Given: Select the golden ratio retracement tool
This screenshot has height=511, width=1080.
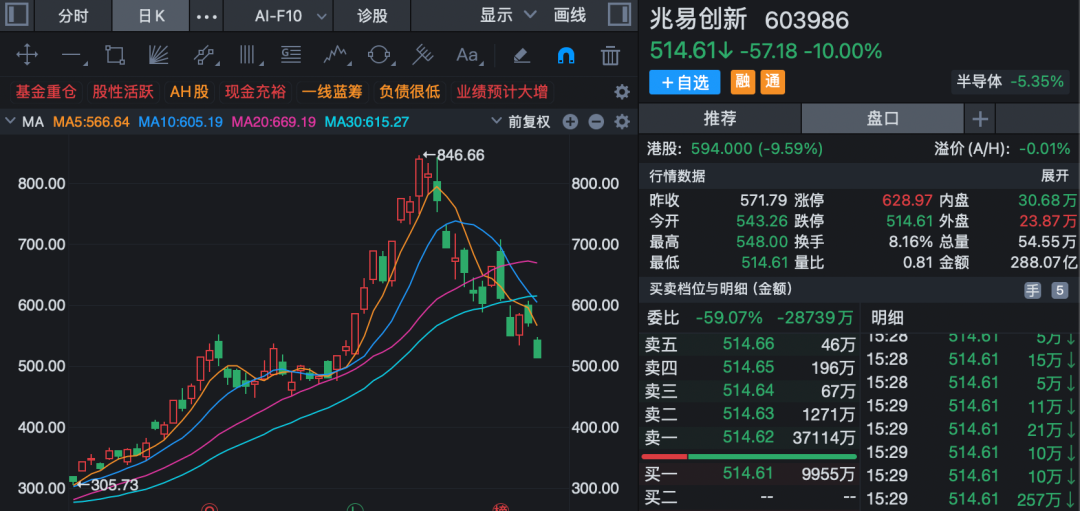Looking at the screenshot, I should (x=291, y=54).
